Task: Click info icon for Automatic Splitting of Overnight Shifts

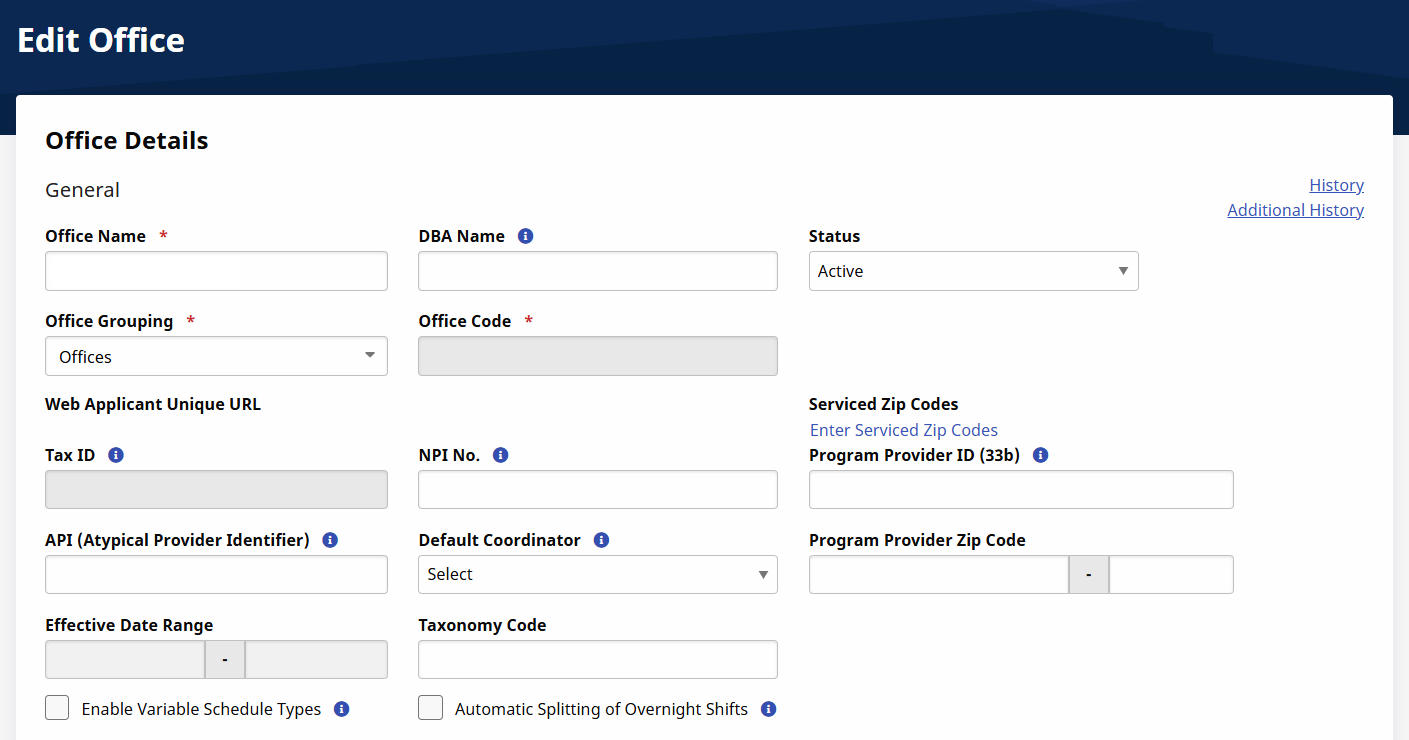Action: pos(768,709)
